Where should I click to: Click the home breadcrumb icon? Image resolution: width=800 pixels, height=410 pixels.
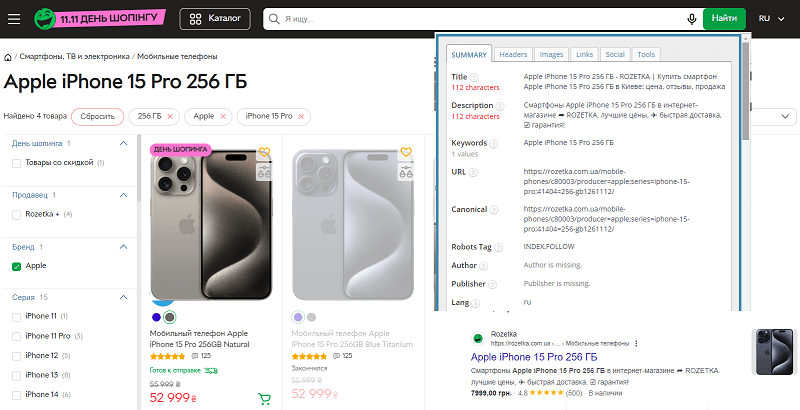click(8, 57)
